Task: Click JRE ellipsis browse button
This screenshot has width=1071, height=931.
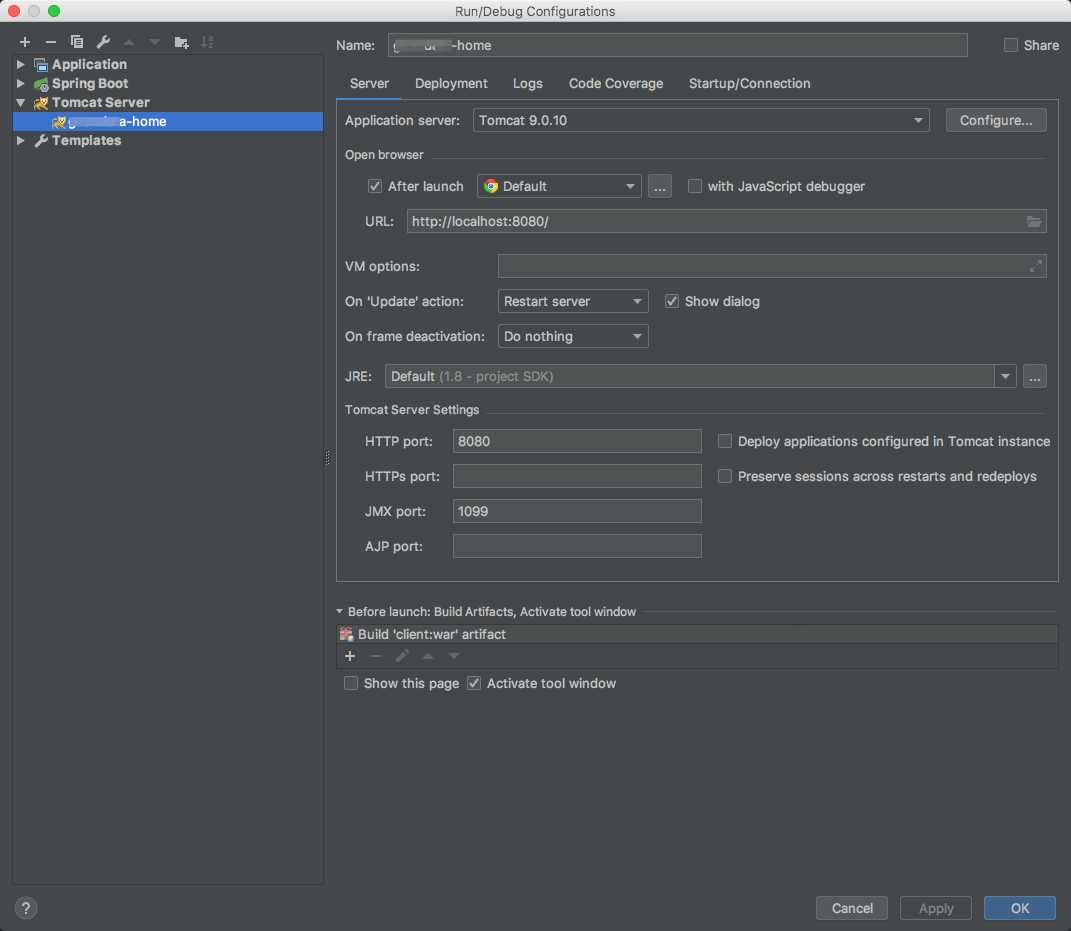Action: click(1034, 376)
